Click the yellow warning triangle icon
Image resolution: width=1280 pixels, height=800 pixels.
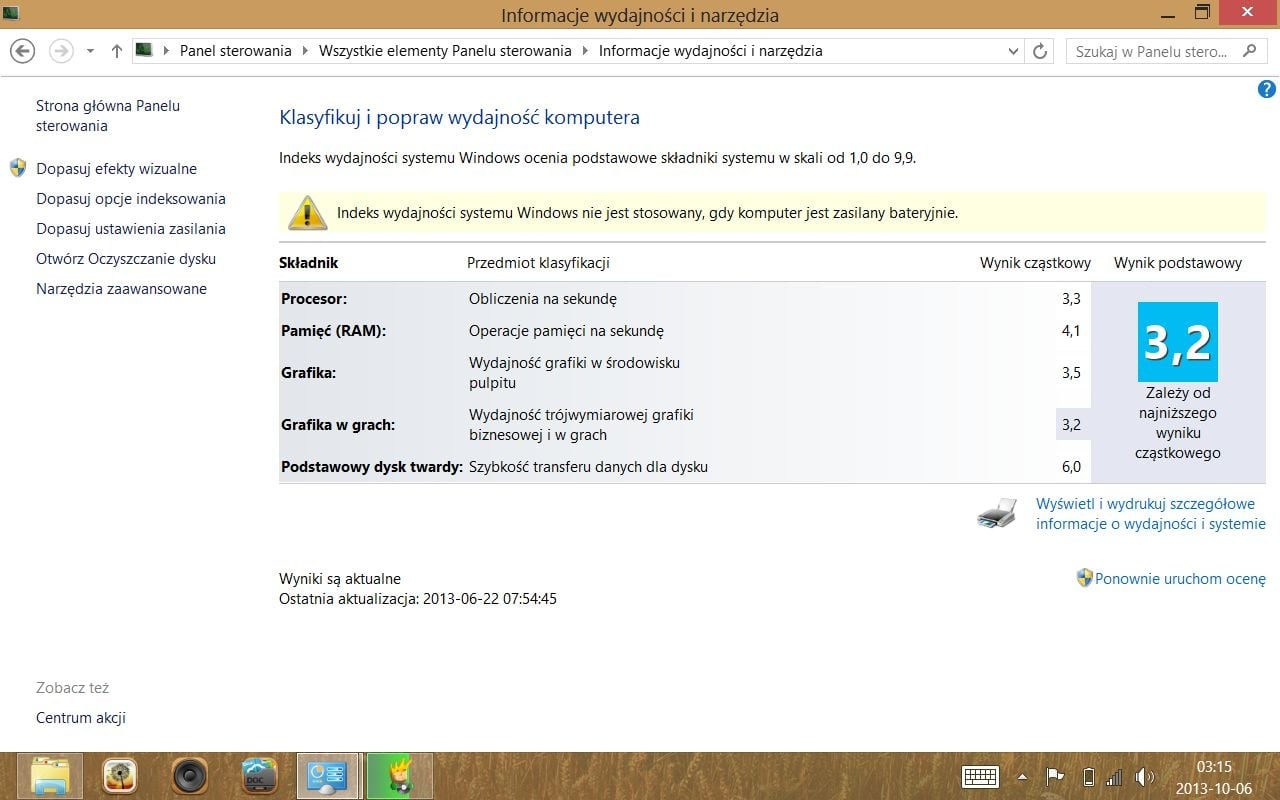[x=307, y=212]
